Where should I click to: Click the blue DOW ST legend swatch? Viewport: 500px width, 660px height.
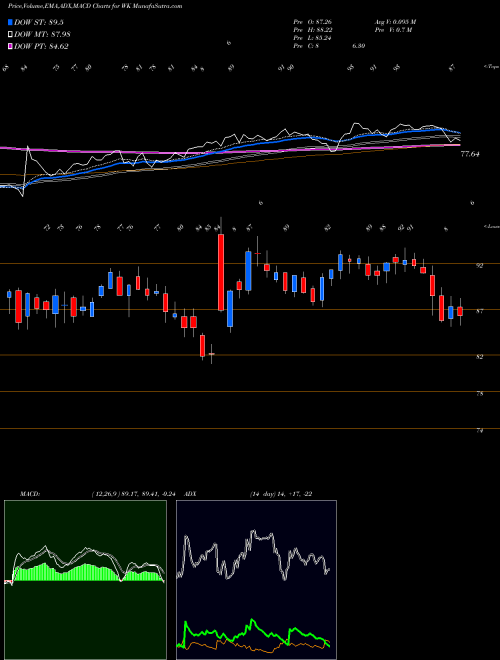[10, 22]
